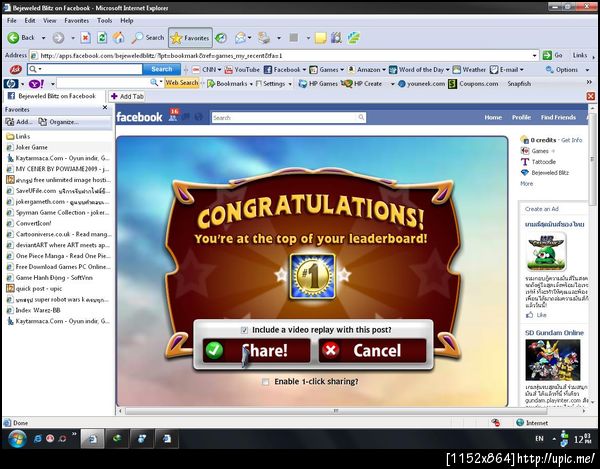Expand the CNN toolbar dropdown

click(x=219, y=70)
